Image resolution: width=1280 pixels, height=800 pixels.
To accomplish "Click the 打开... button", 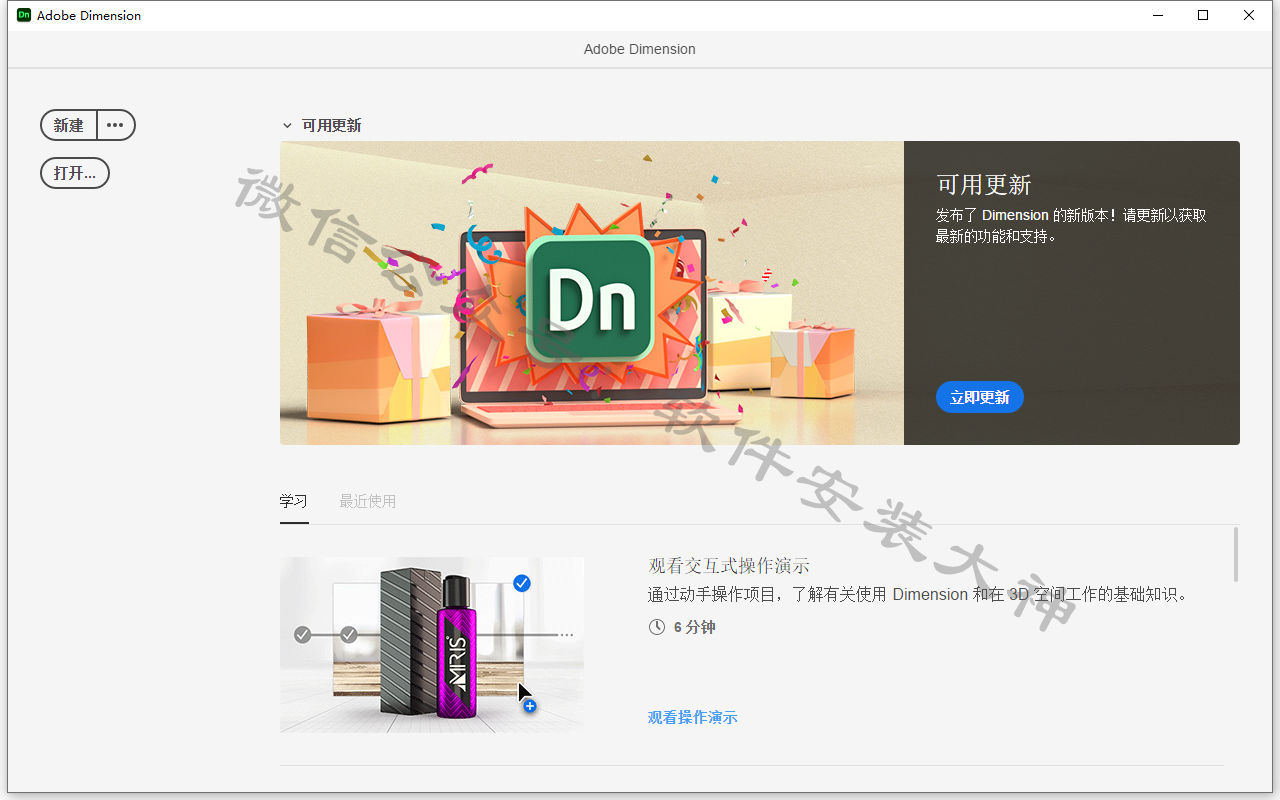I will tap(75, 173).
